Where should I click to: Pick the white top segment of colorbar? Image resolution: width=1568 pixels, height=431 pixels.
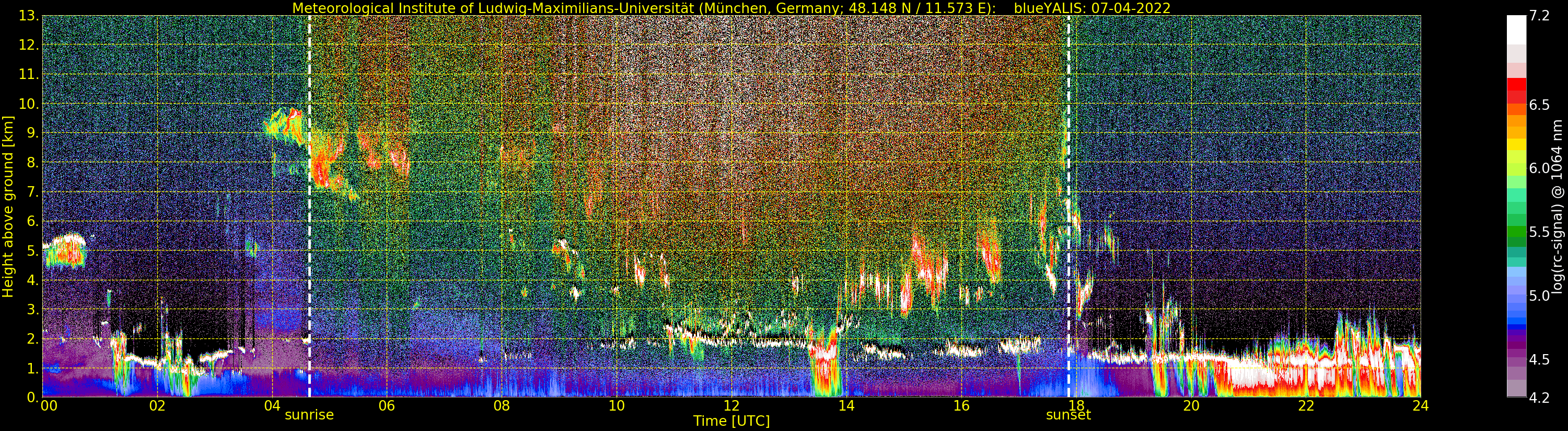tap(1516, 30)
